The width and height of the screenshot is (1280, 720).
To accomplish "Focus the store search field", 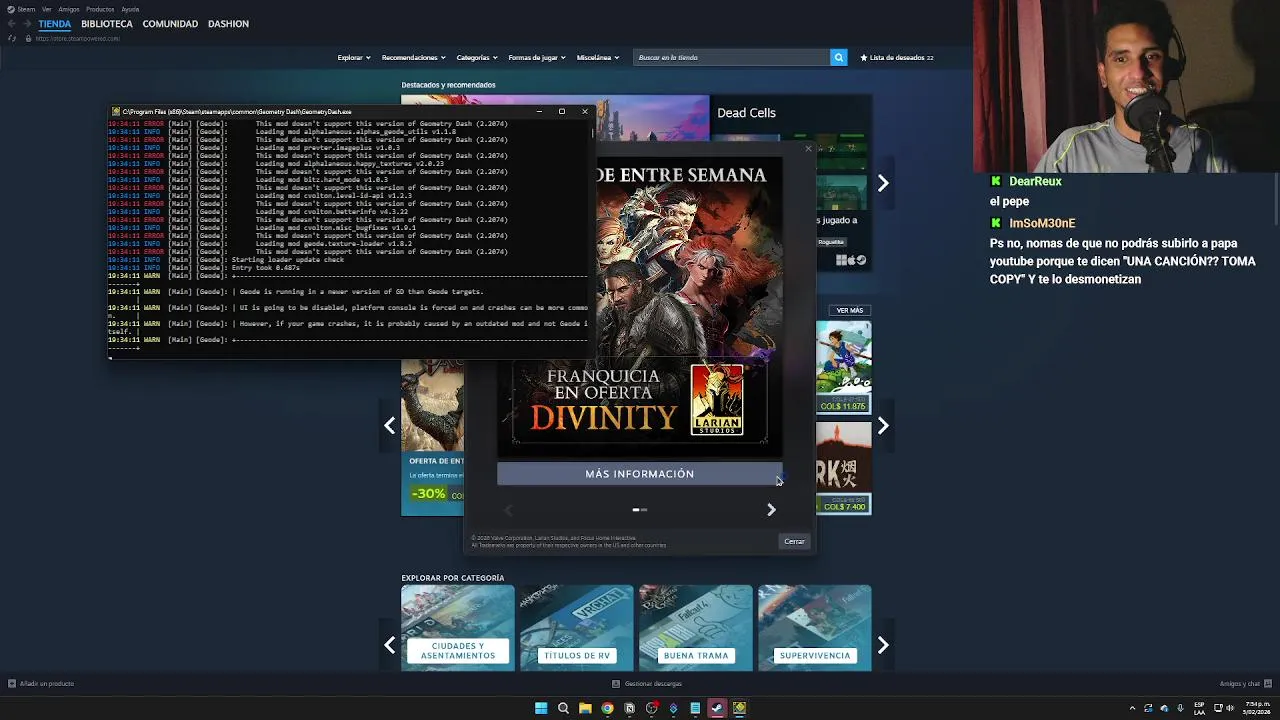I will [732, 57].
